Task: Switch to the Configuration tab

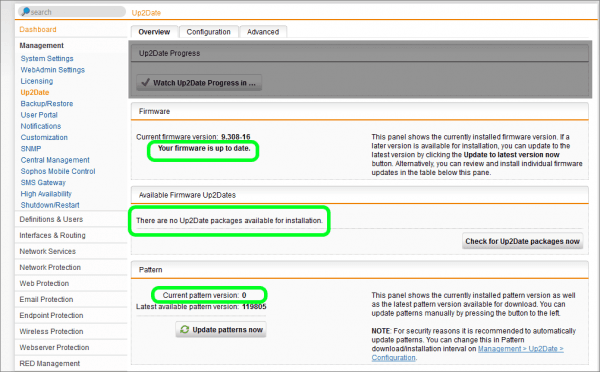Action: (x=209, y=32)
